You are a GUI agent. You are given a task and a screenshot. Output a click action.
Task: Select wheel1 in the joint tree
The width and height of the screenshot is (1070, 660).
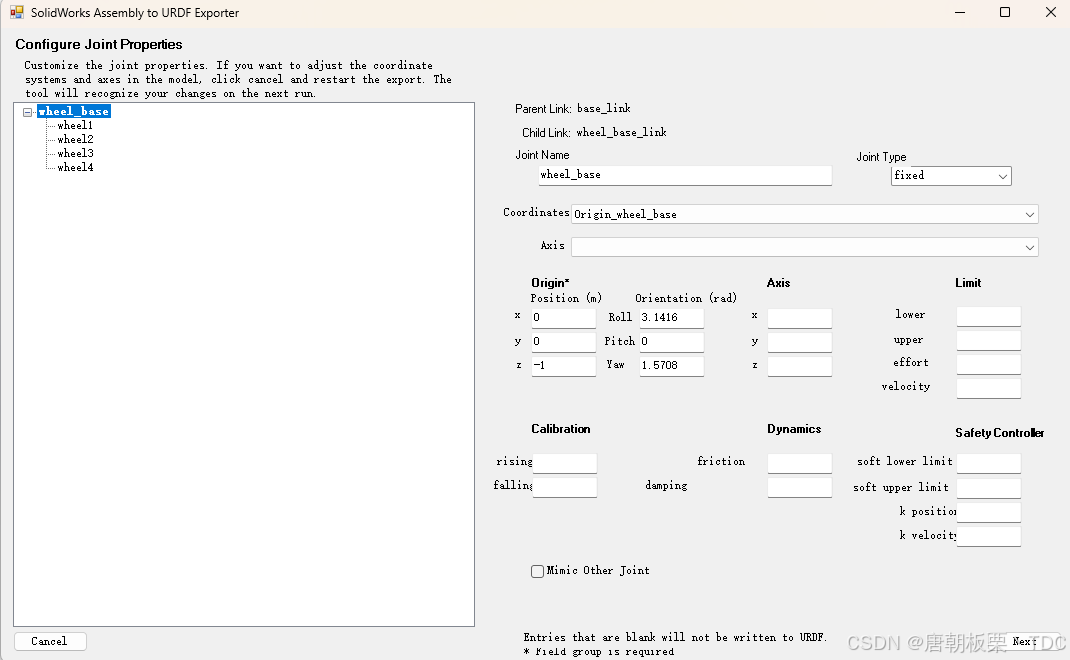click(73, 125)
